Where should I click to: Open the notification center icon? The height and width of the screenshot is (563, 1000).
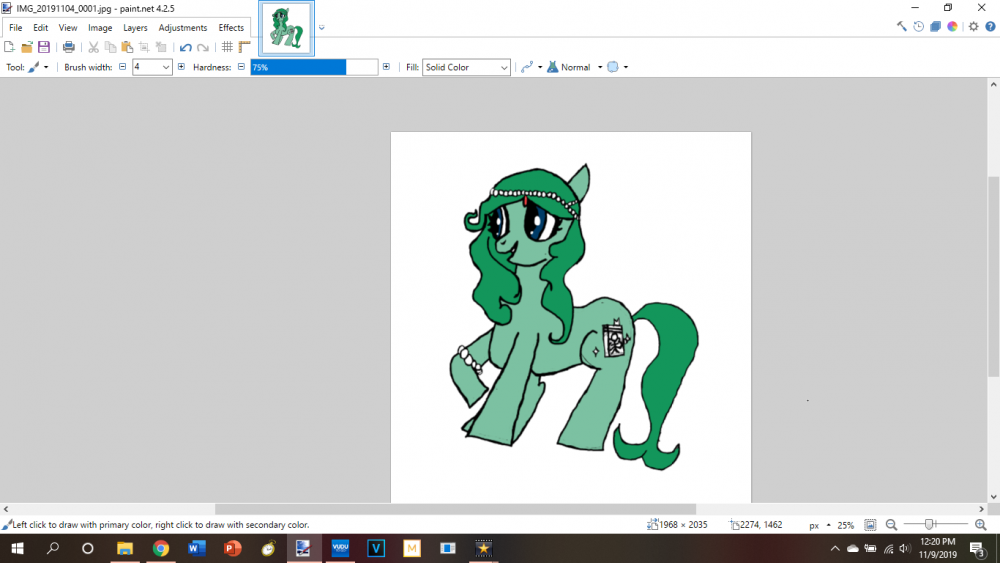pos(977,548)
